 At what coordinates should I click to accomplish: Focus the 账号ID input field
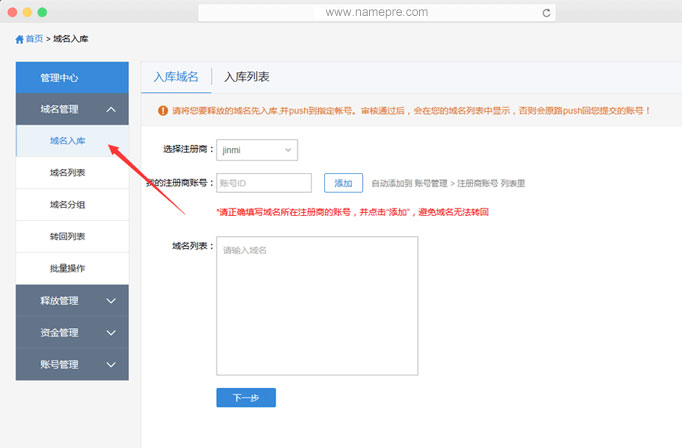[264, 183]
